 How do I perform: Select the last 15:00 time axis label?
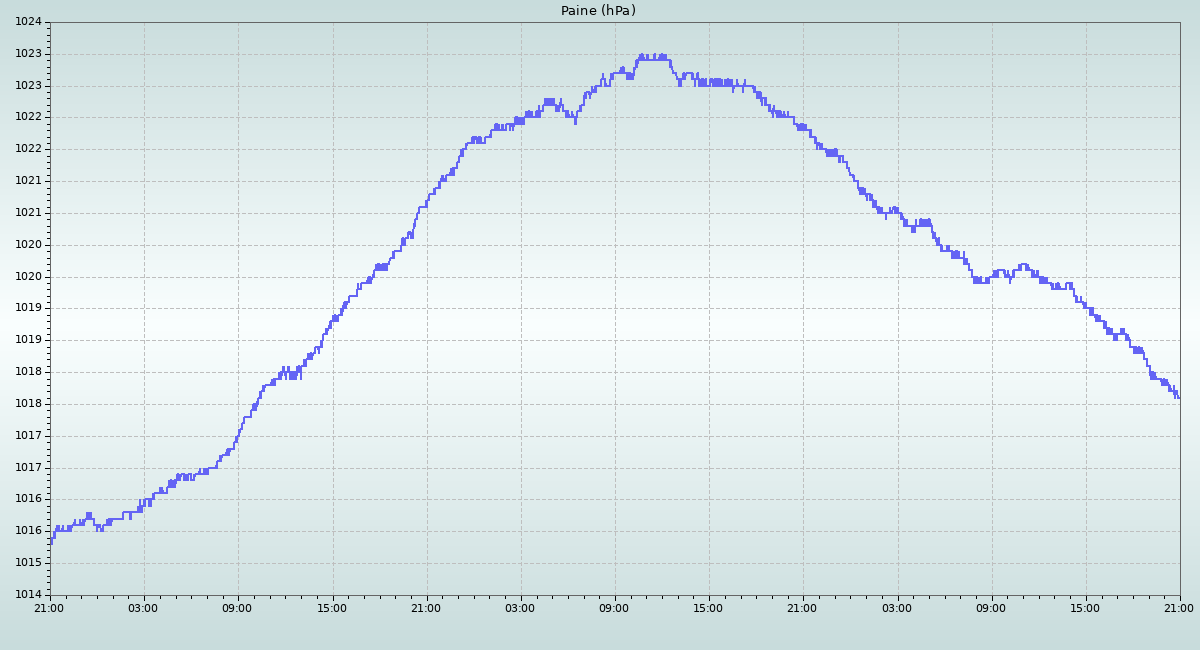tap(1085, 608)
